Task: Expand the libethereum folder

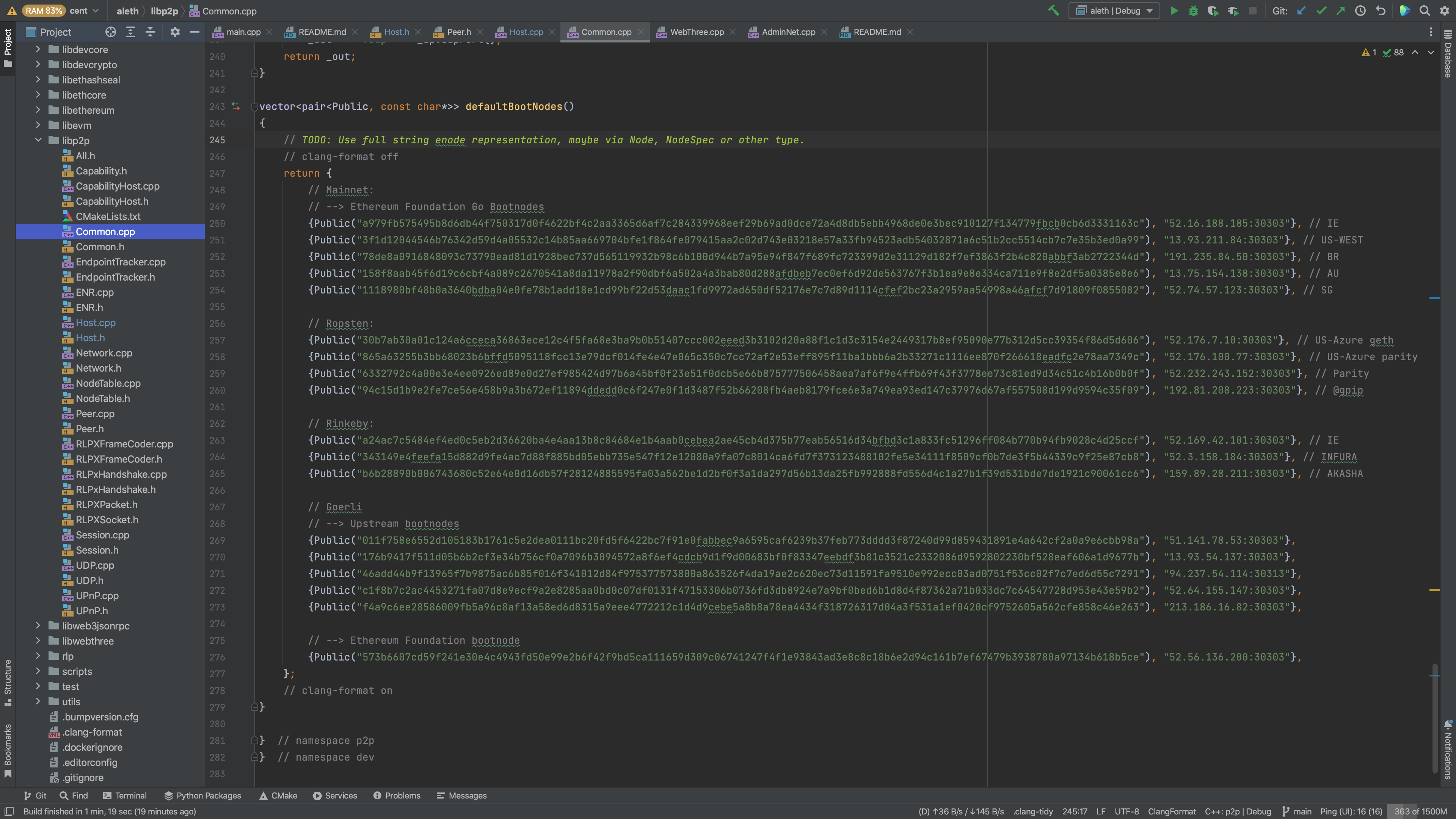Action: (38, 110)
